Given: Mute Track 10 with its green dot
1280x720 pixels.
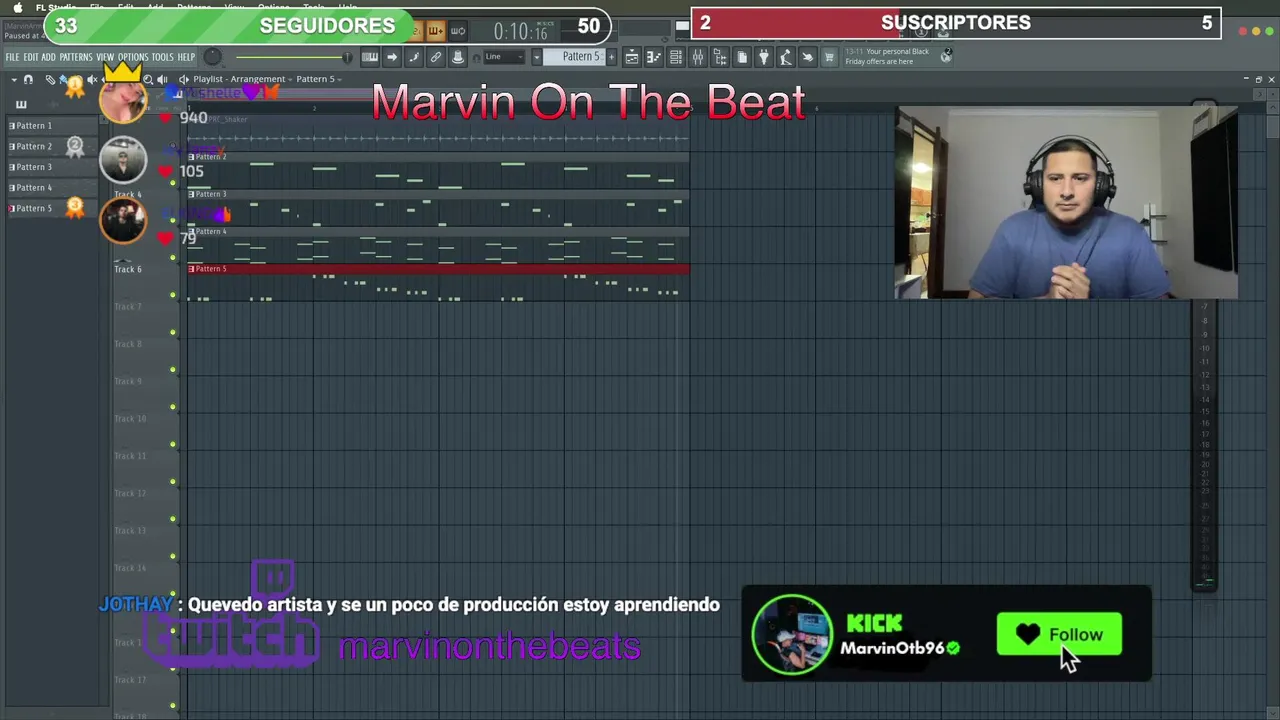Looking at the screenshot, I should (x=172, y=444).
